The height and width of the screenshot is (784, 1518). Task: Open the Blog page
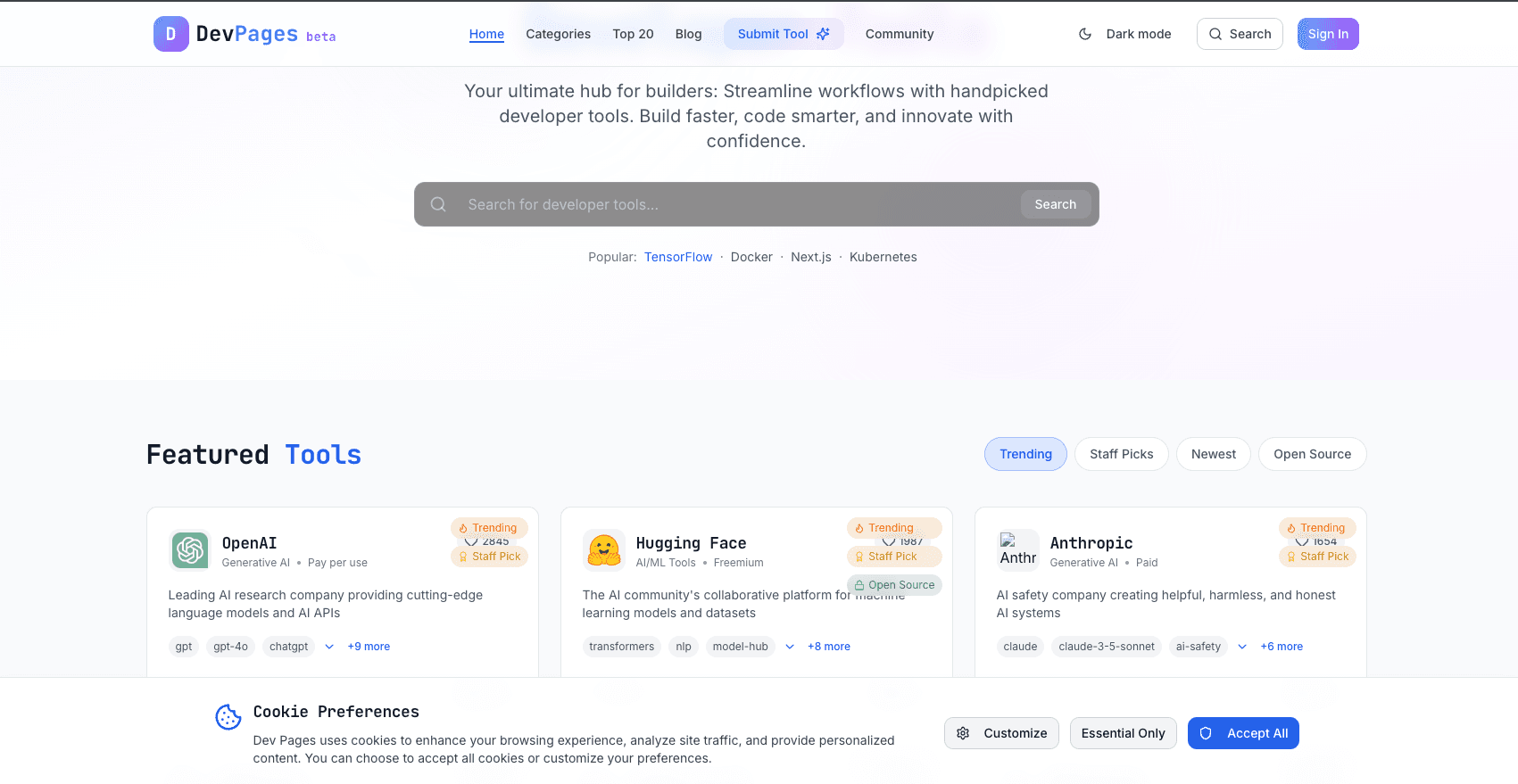click(x=688, y=34)
